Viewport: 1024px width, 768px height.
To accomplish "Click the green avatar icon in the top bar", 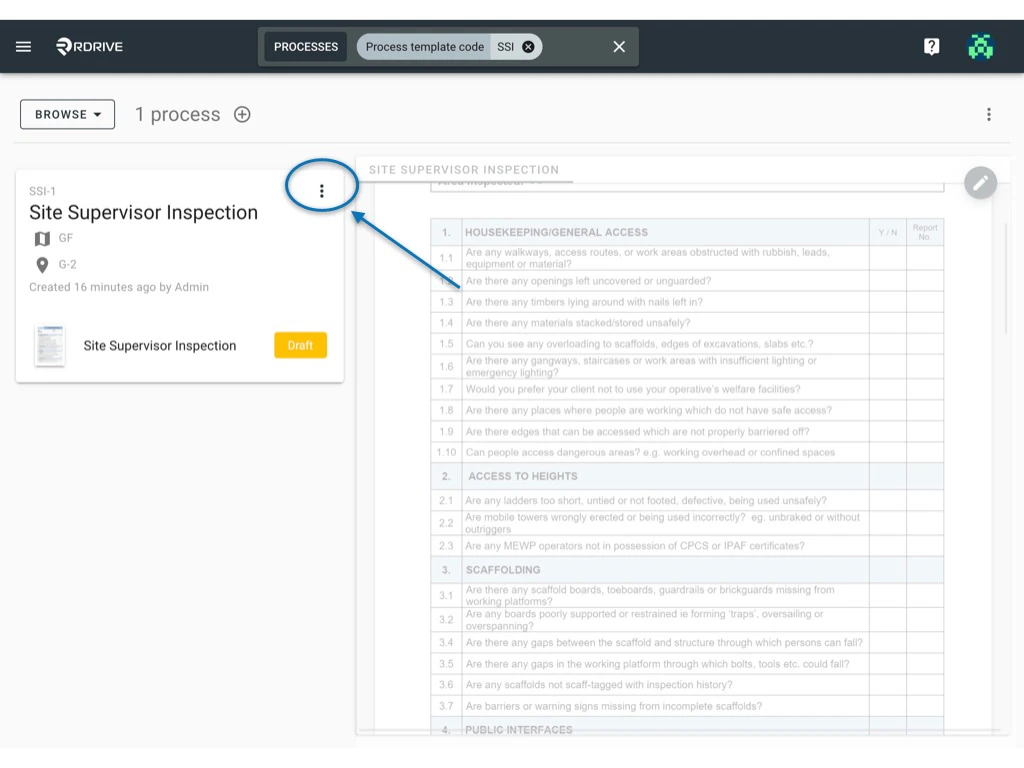I will click(x=981, y=46).
